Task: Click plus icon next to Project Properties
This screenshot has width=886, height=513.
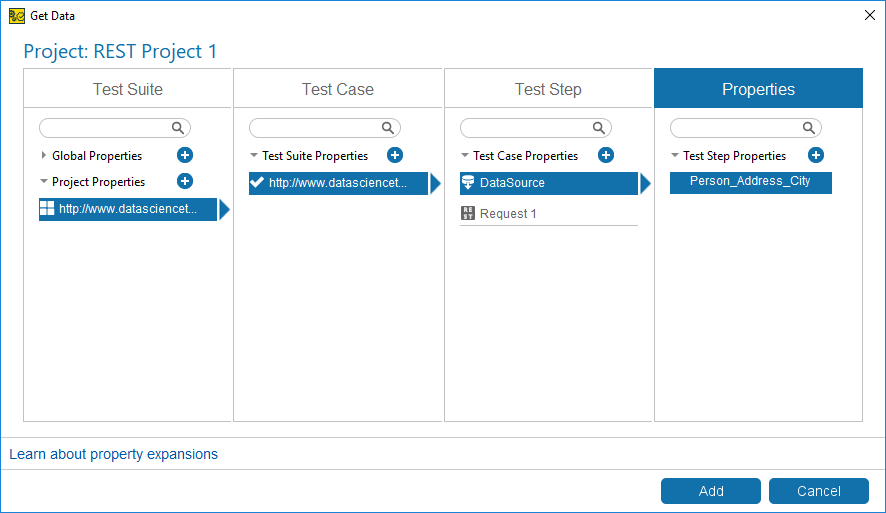Action: coord(185,181)
